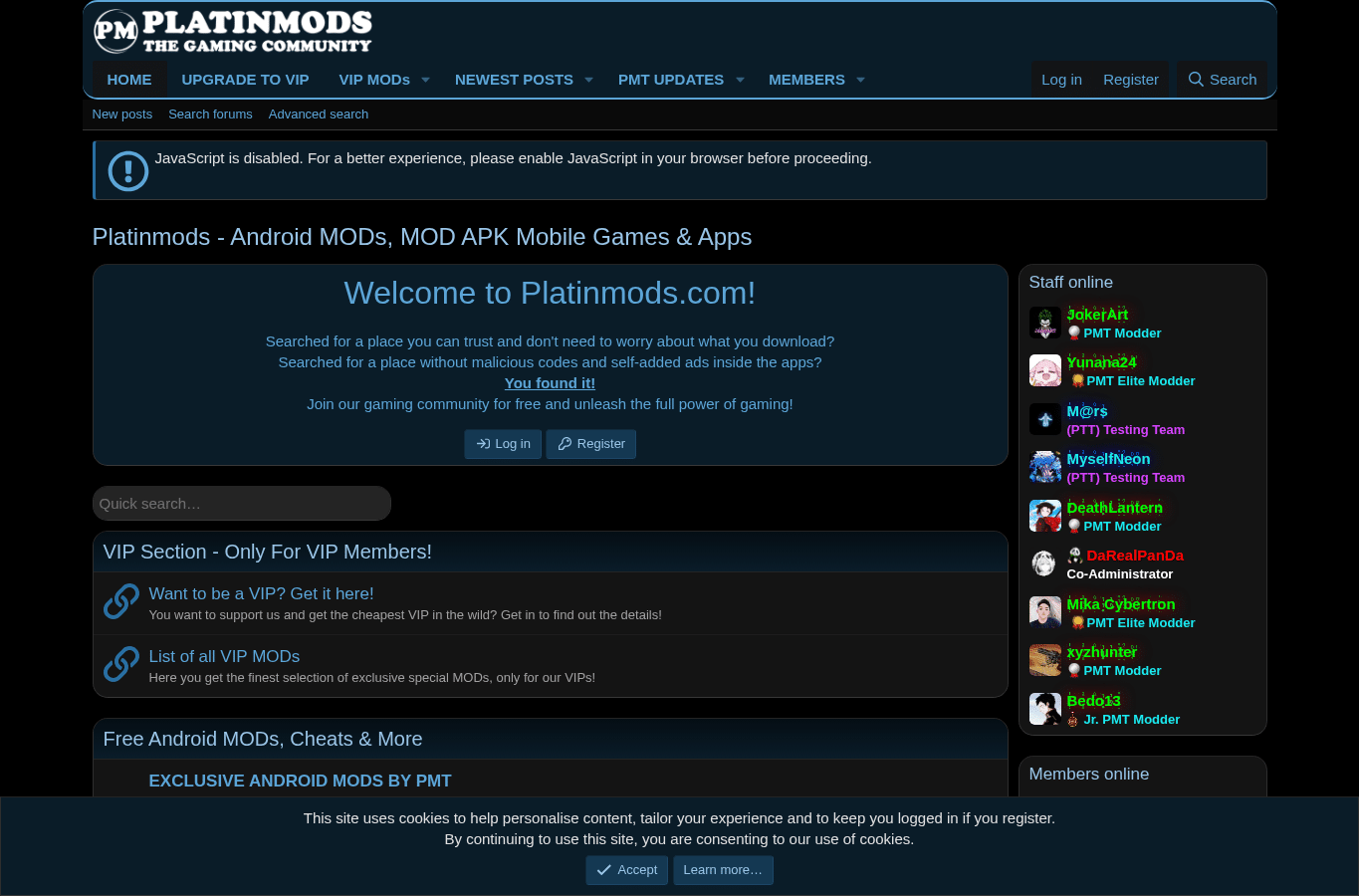The height and width of the screenshot is (896, 1359).
Task: Open DaRealPanDa's avatar
Action: (1045, 563)
